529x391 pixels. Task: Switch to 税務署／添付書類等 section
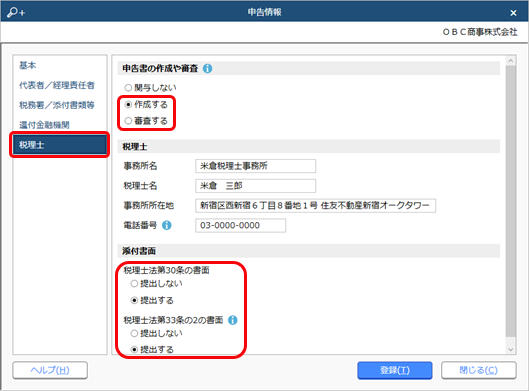tap(60, 105)
